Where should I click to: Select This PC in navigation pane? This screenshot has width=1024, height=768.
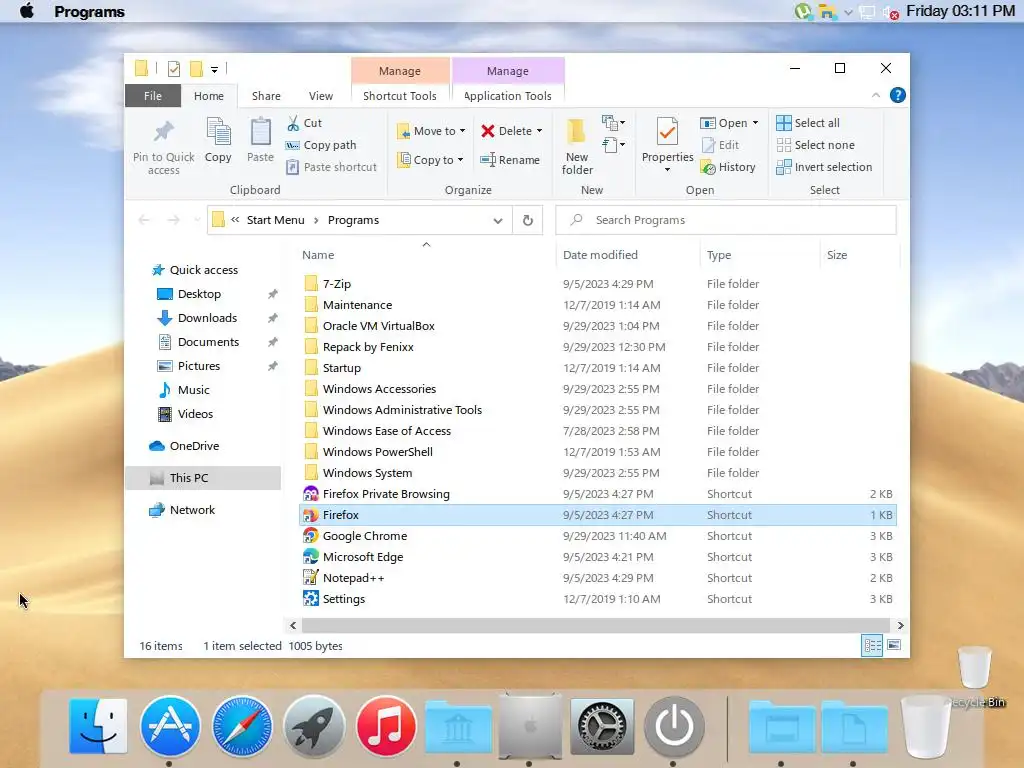pos(203,478)
